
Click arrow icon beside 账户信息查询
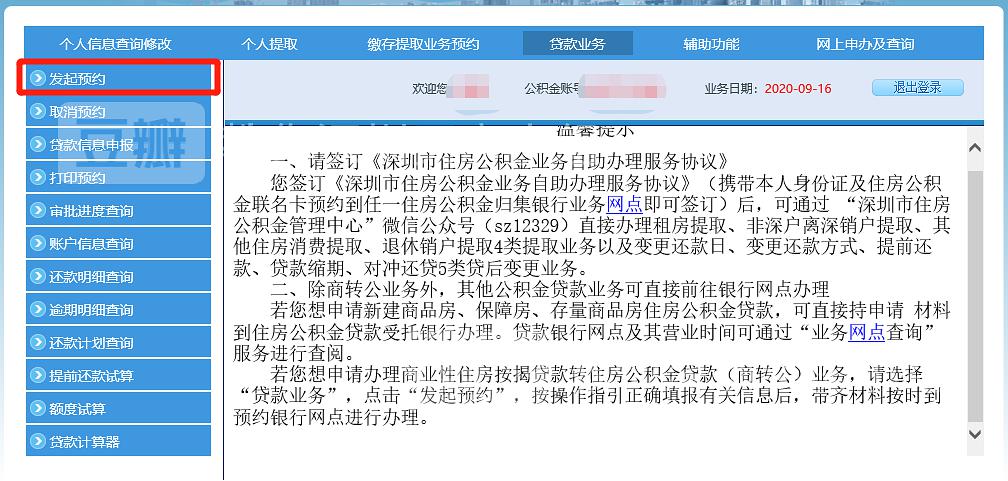[37, 244]
